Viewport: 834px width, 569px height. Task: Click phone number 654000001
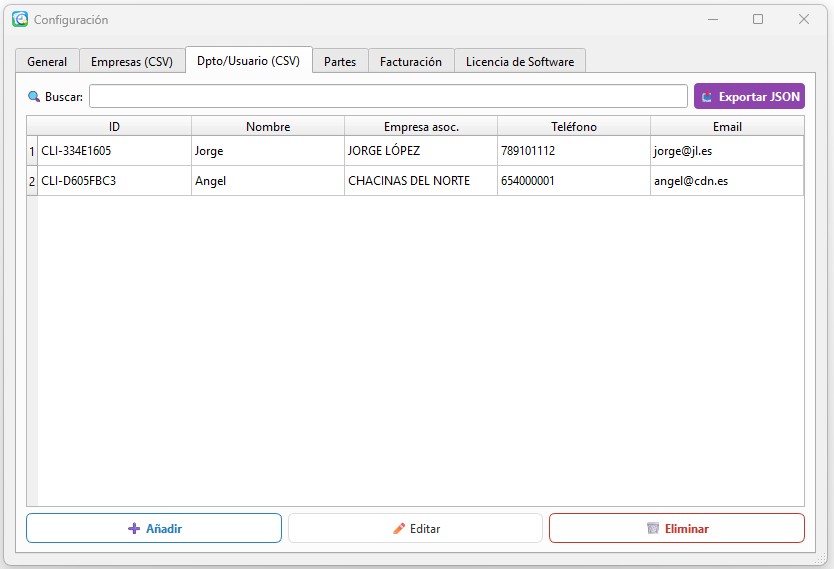tap(574, 181)
